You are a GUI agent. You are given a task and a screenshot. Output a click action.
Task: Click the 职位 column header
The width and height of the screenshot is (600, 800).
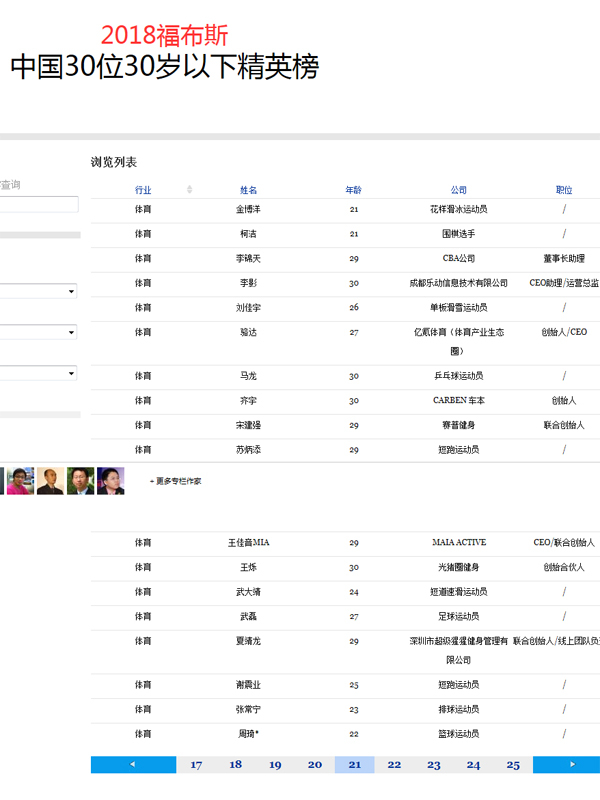tap(564, 190)
